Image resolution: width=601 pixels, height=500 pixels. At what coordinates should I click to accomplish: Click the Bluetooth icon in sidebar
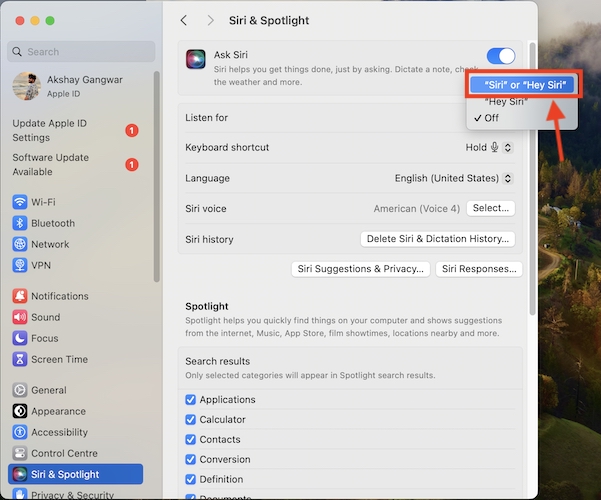[x=20, y=223]
